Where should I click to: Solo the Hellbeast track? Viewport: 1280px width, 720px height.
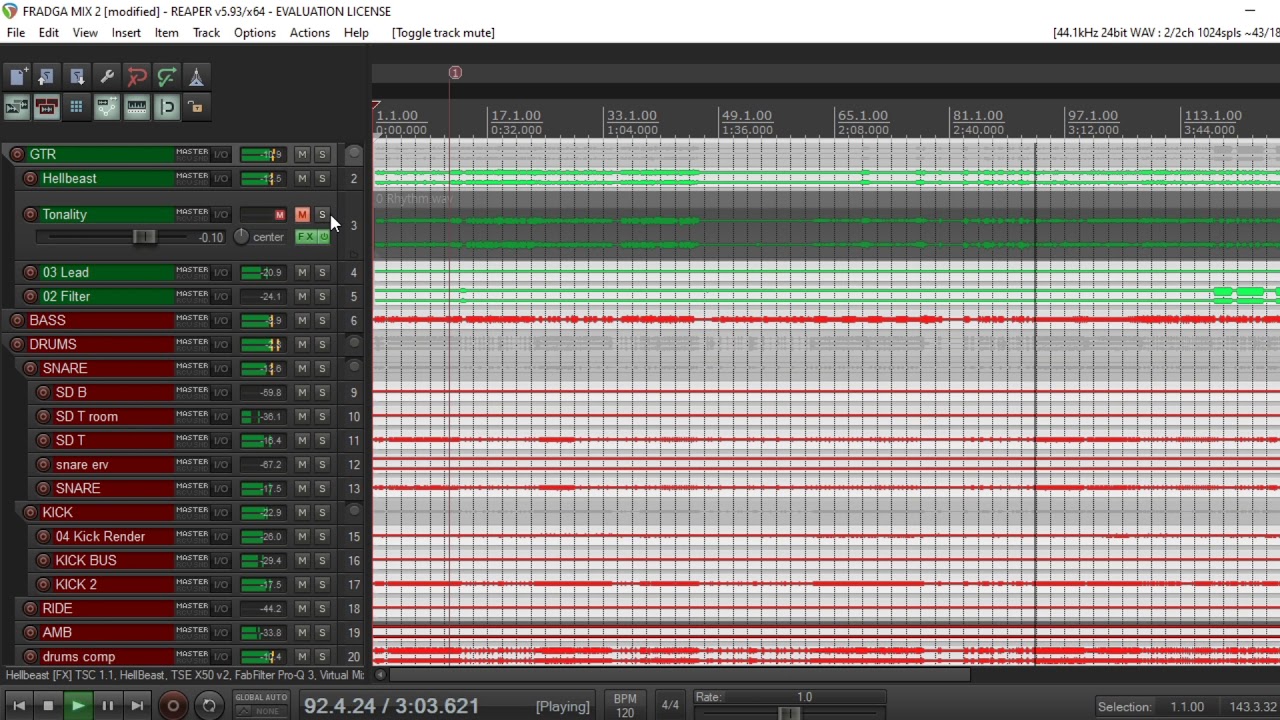pyautogui.click(x=322, y=178)
